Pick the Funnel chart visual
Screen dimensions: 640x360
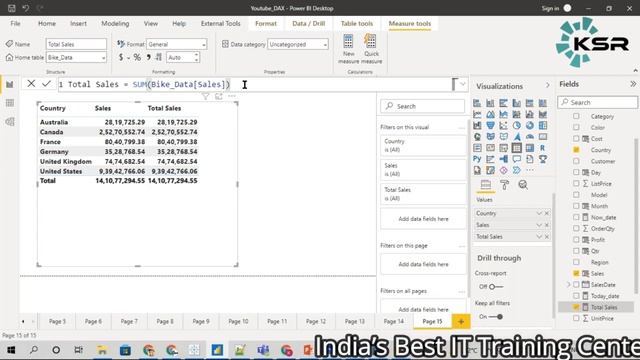[490, 125]
